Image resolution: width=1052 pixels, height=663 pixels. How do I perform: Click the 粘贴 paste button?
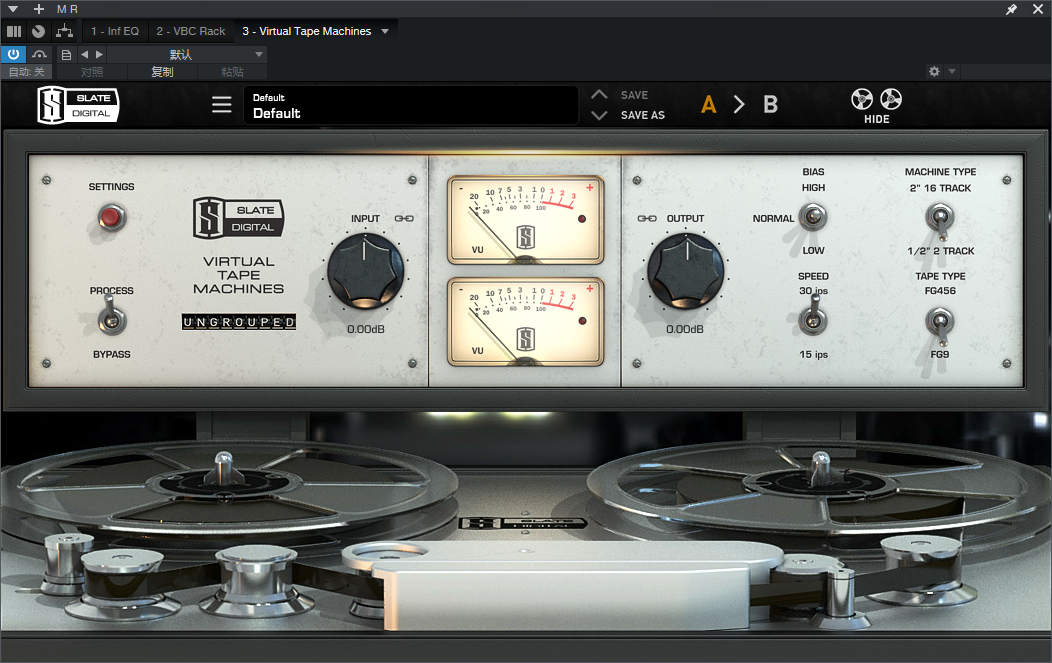[232, 72]
